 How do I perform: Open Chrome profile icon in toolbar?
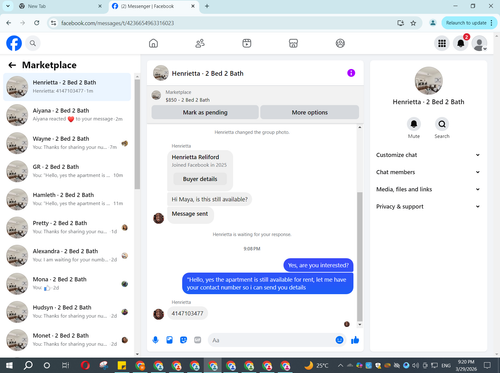(x=433, y=23)
